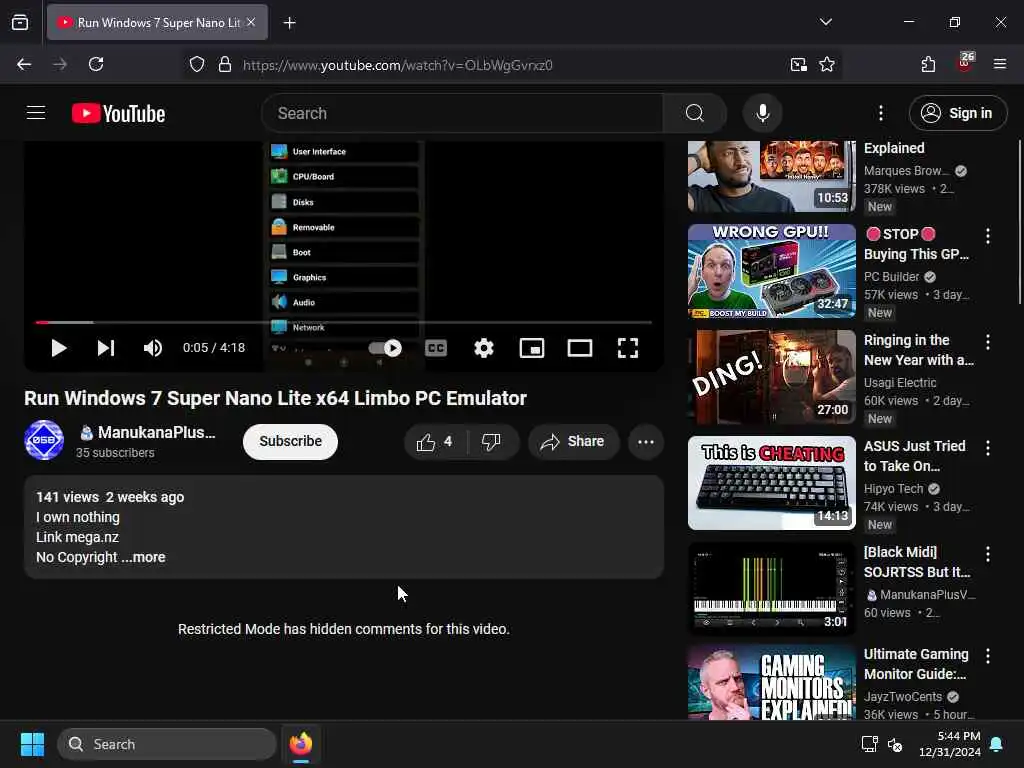Open options for Ringing in the New Year video
The width and height of the screenshot is (1024, 768).
click(x=987, y=342)
